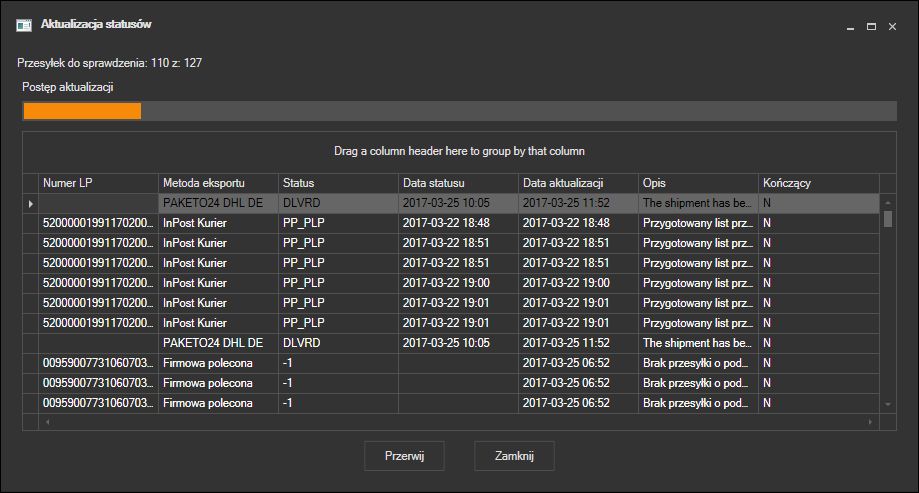Click the vertical scrollbar down arrow
The image size is (919, 493).
[x=888, y=404]
